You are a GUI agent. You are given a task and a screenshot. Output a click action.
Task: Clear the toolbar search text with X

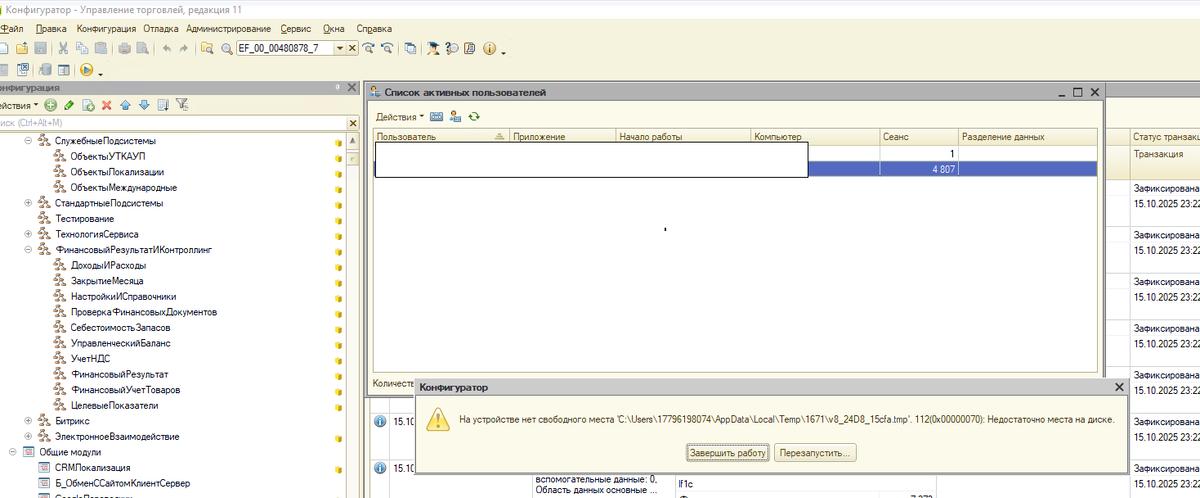pos(353,48)
